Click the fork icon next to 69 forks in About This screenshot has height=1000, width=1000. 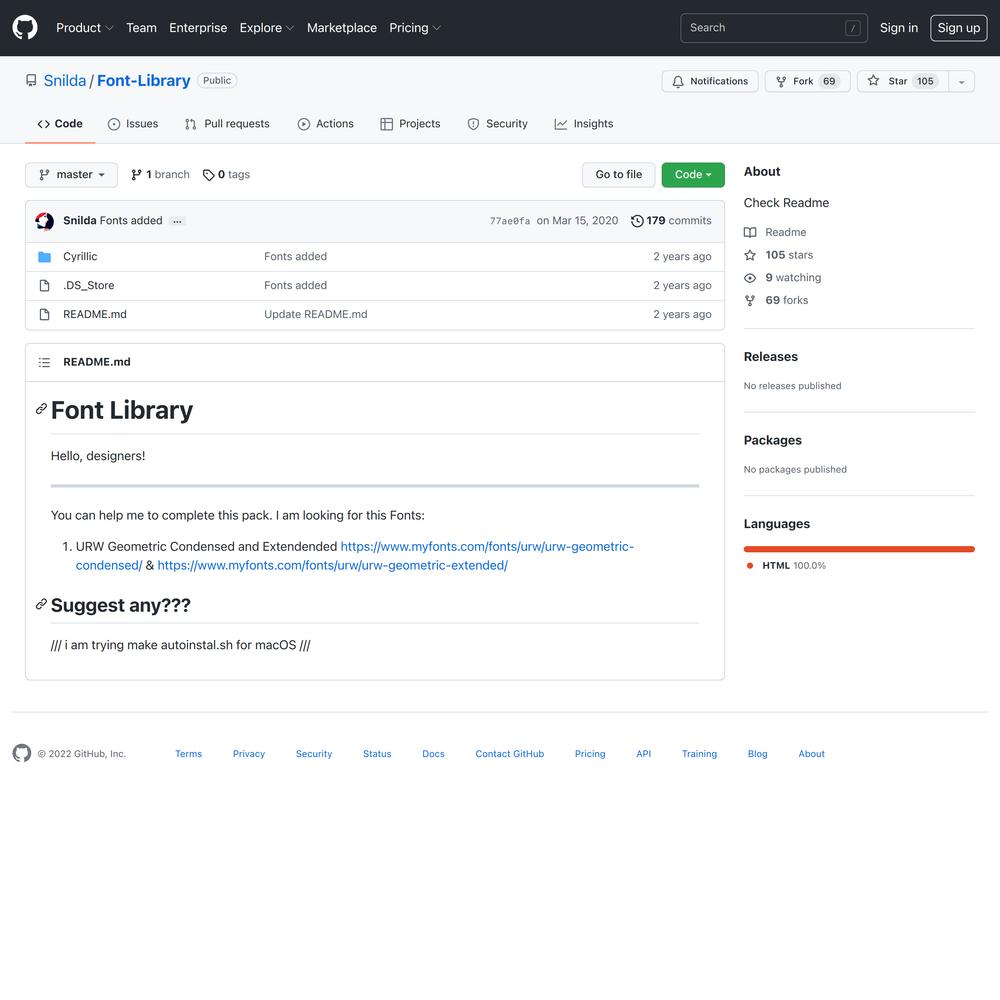[x=750, y=300]
